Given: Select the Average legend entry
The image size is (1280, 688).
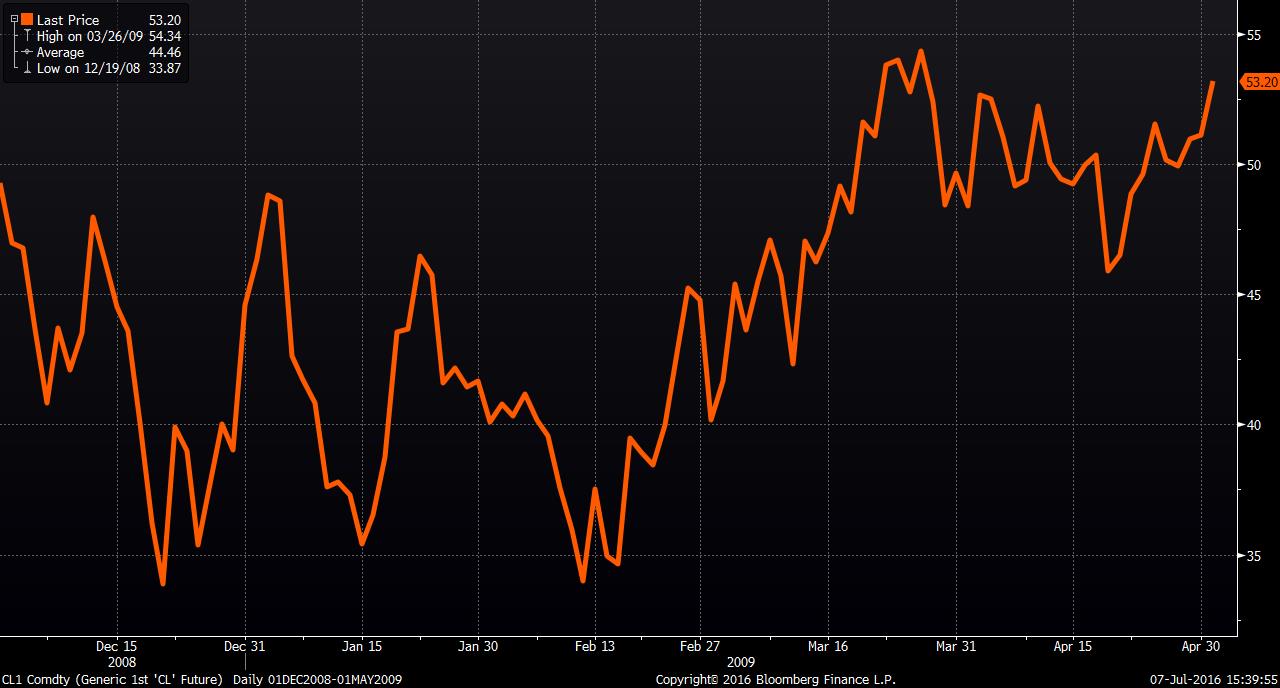Looking at the screenshot, I should pyautogui.click(x=60, y=52).
